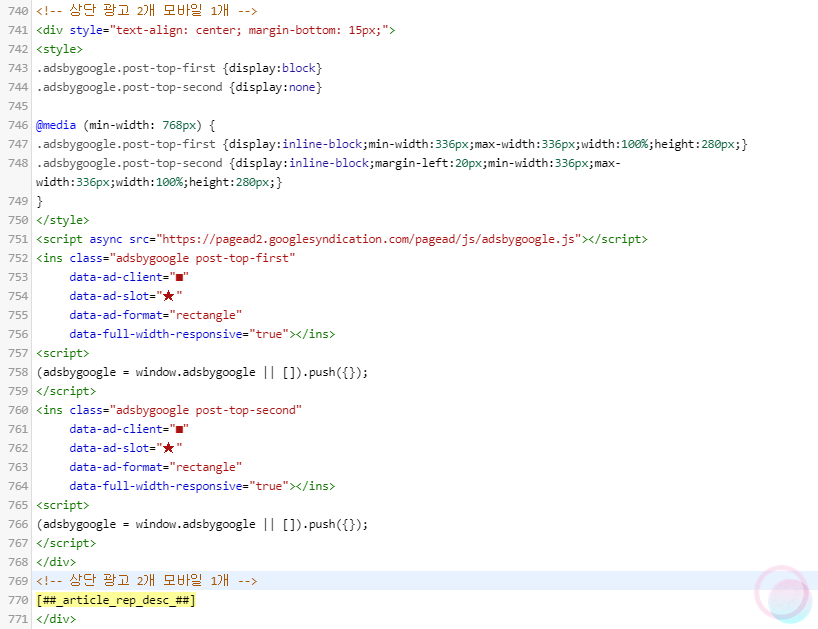Click opening script tag on line 757

click(x=63, y=353)
